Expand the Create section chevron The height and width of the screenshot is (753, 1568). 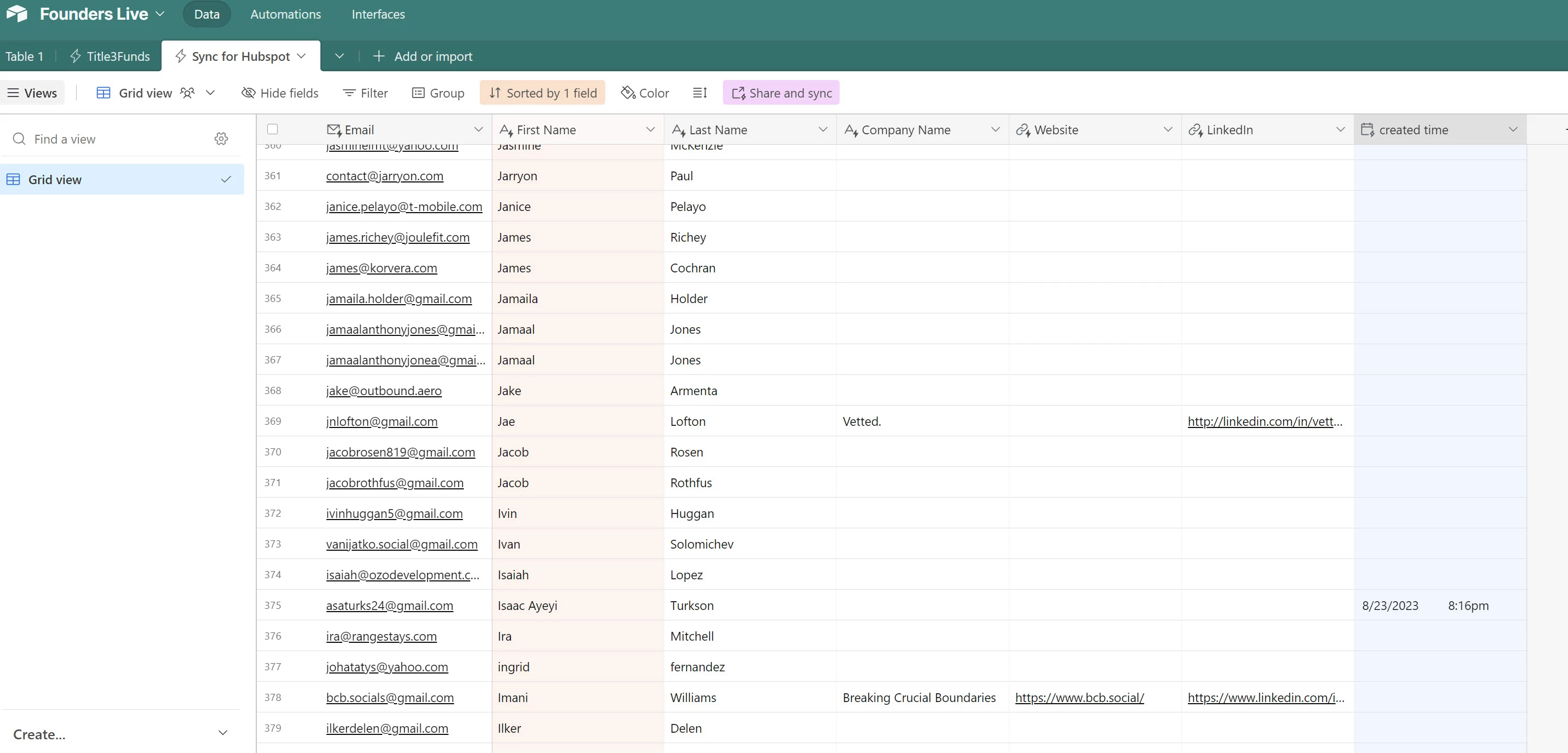(x=223, y=733)
